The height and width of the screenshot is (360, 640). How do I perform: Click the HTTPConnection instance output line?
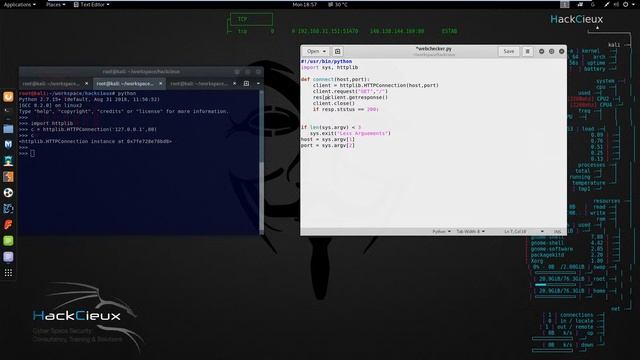pos(95,141)
